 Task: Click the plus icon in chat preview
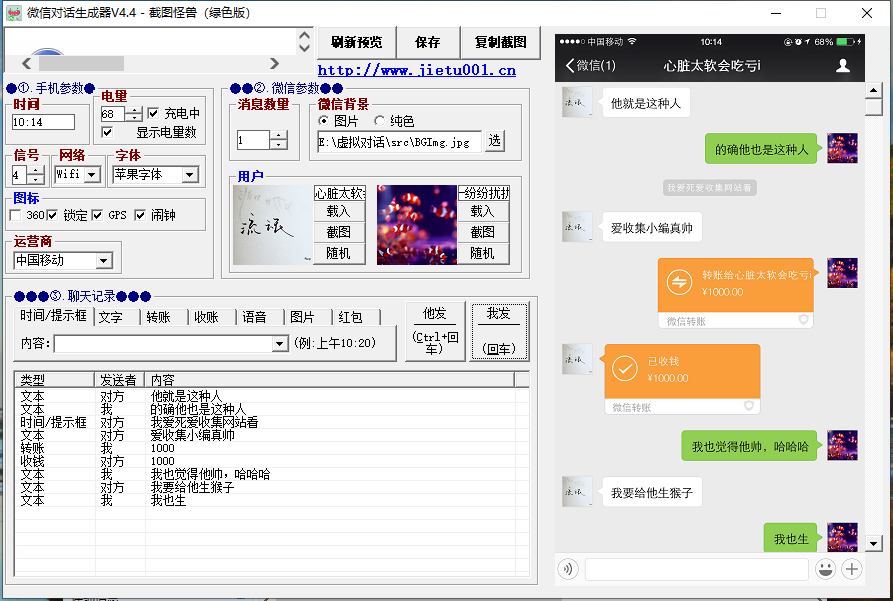(x=852, y=569)
